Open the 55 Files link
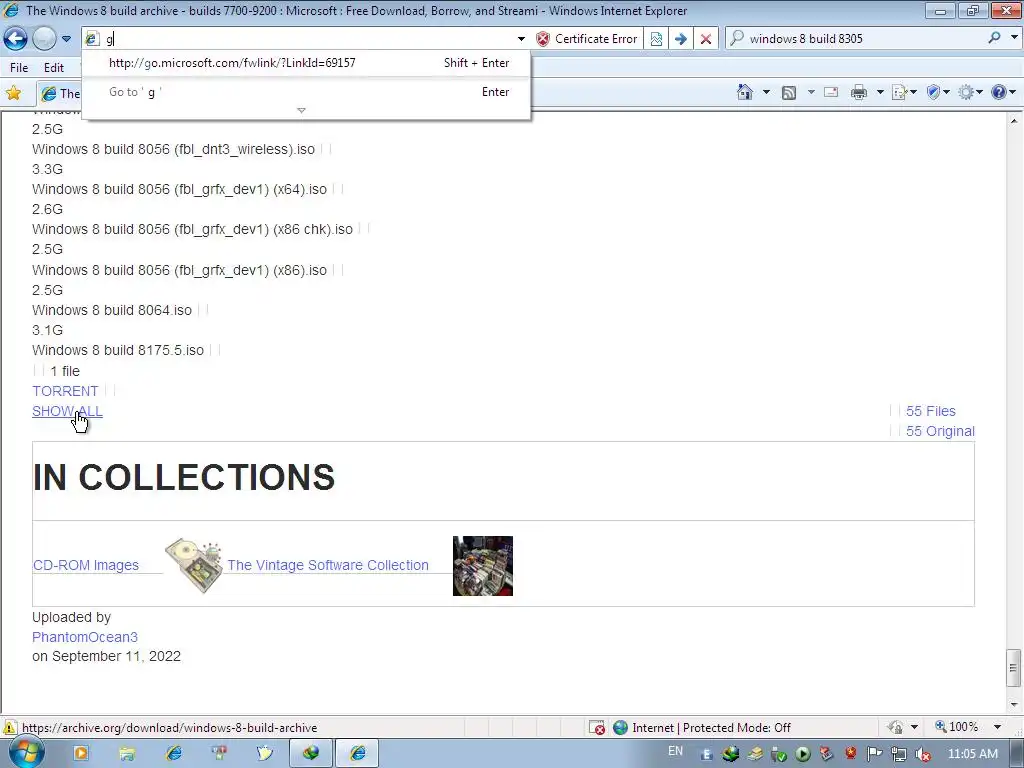Screen dimensions: 1024x768 [x=931, y=411]
